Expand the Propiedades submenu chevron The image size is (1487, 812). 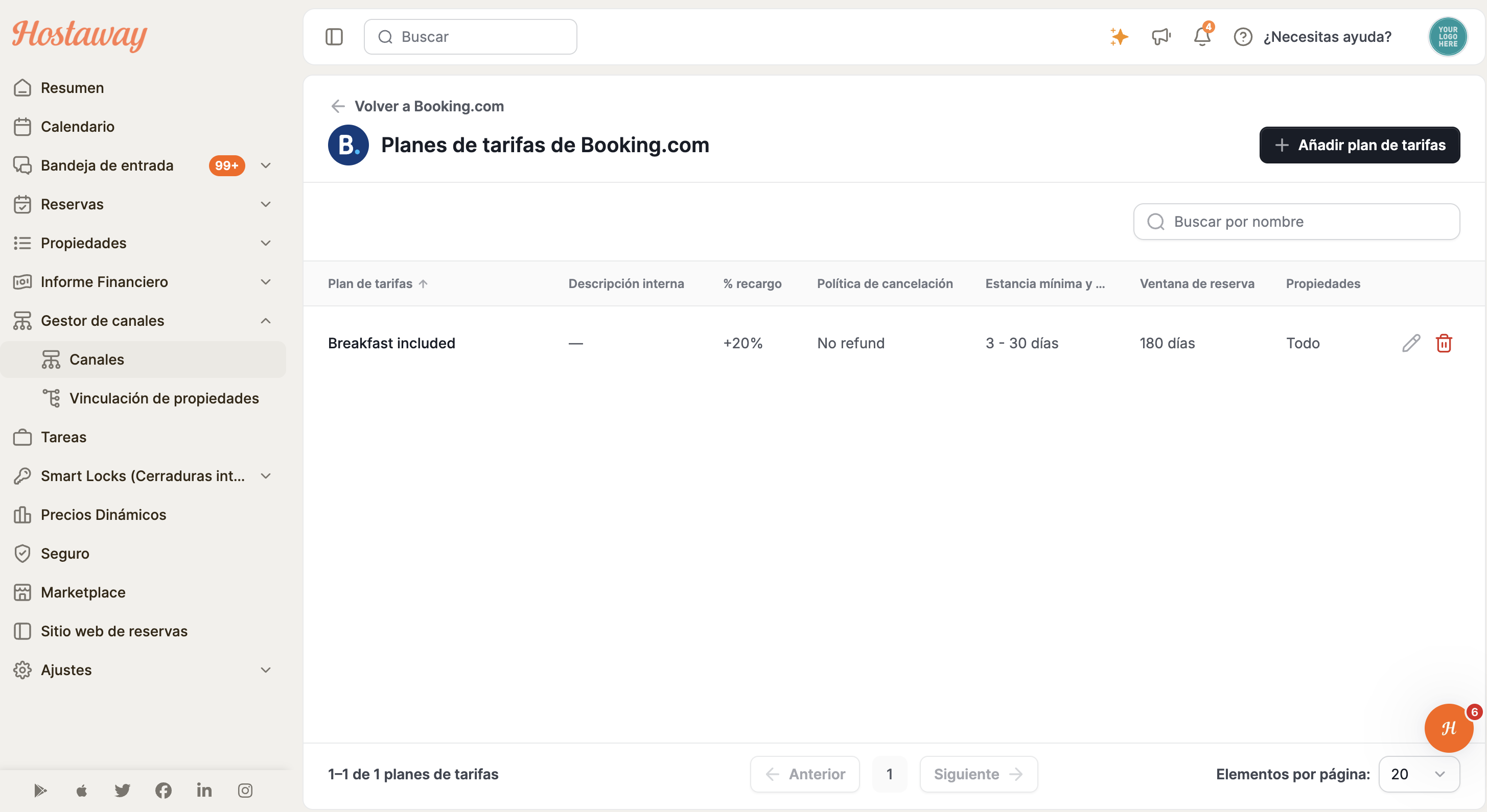(266, 243)
